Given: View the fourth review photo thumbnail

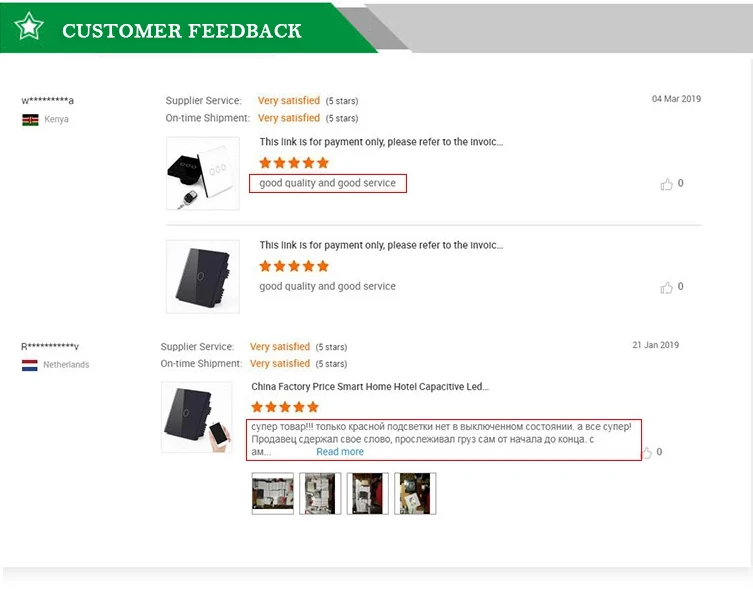Looking at the screenshot, I should [x=415, y=493].
